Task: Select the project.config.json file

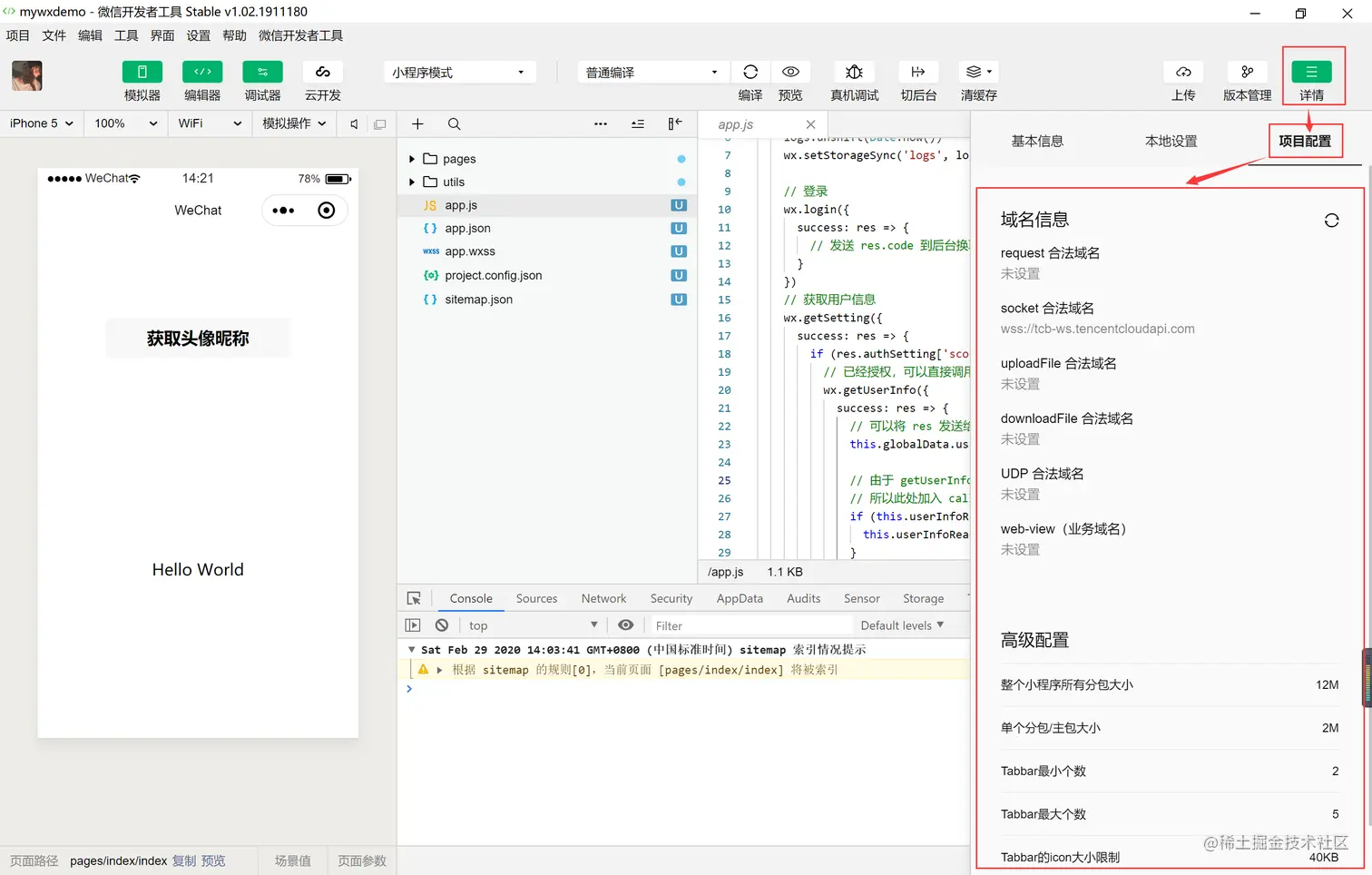Action: tap(546, 276)
